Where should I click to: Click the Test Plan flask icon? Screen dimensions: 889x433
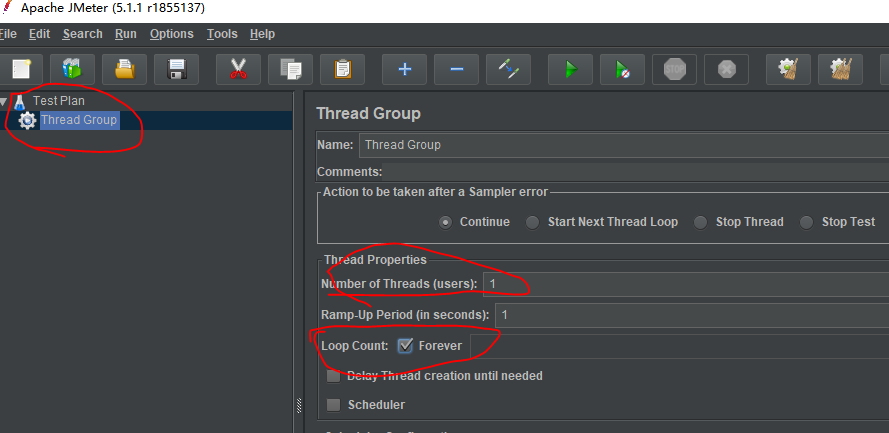coord(20,102)
